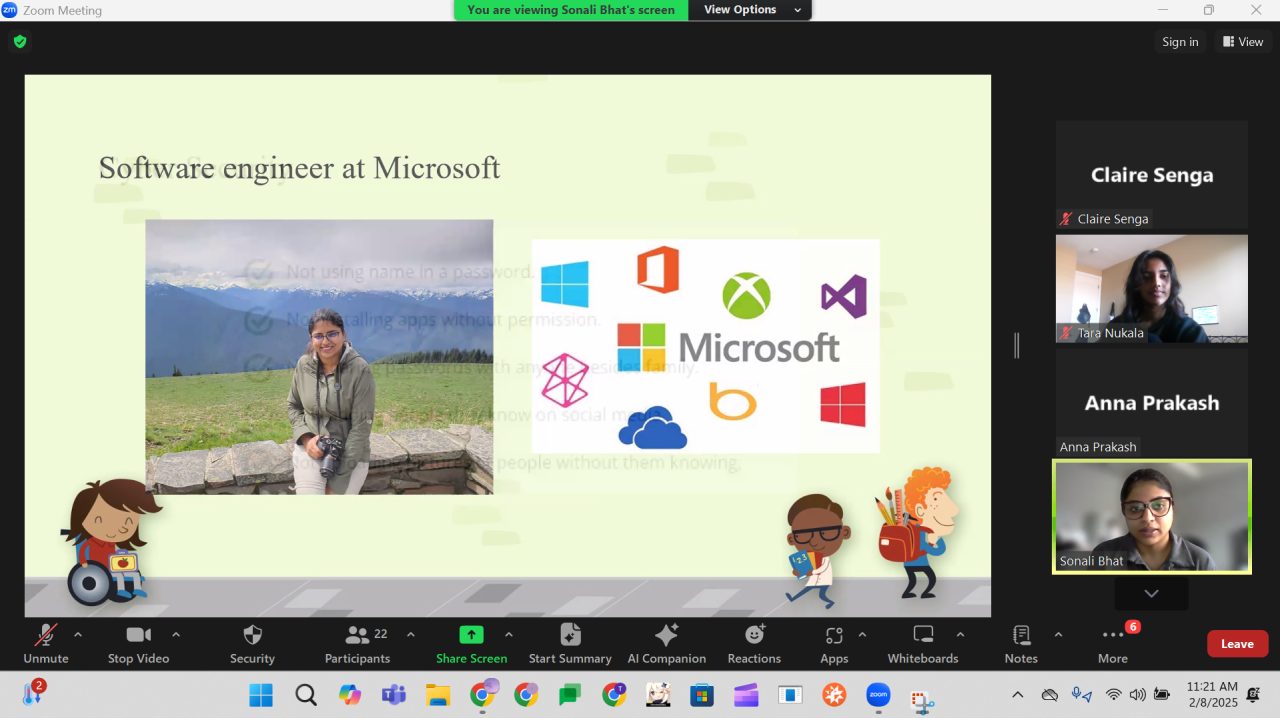The width and height of the screenshot is (1280, 718).
Task: Expand audio options next to Unmute
Action: coord(78,635)
